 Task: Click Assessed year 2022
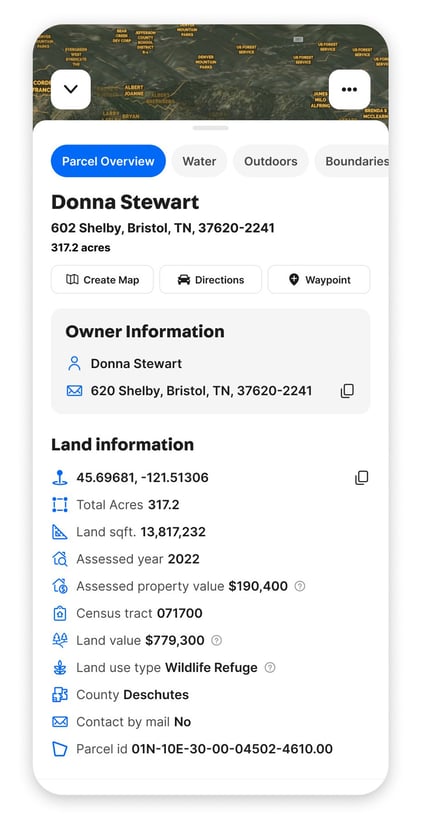184,559
